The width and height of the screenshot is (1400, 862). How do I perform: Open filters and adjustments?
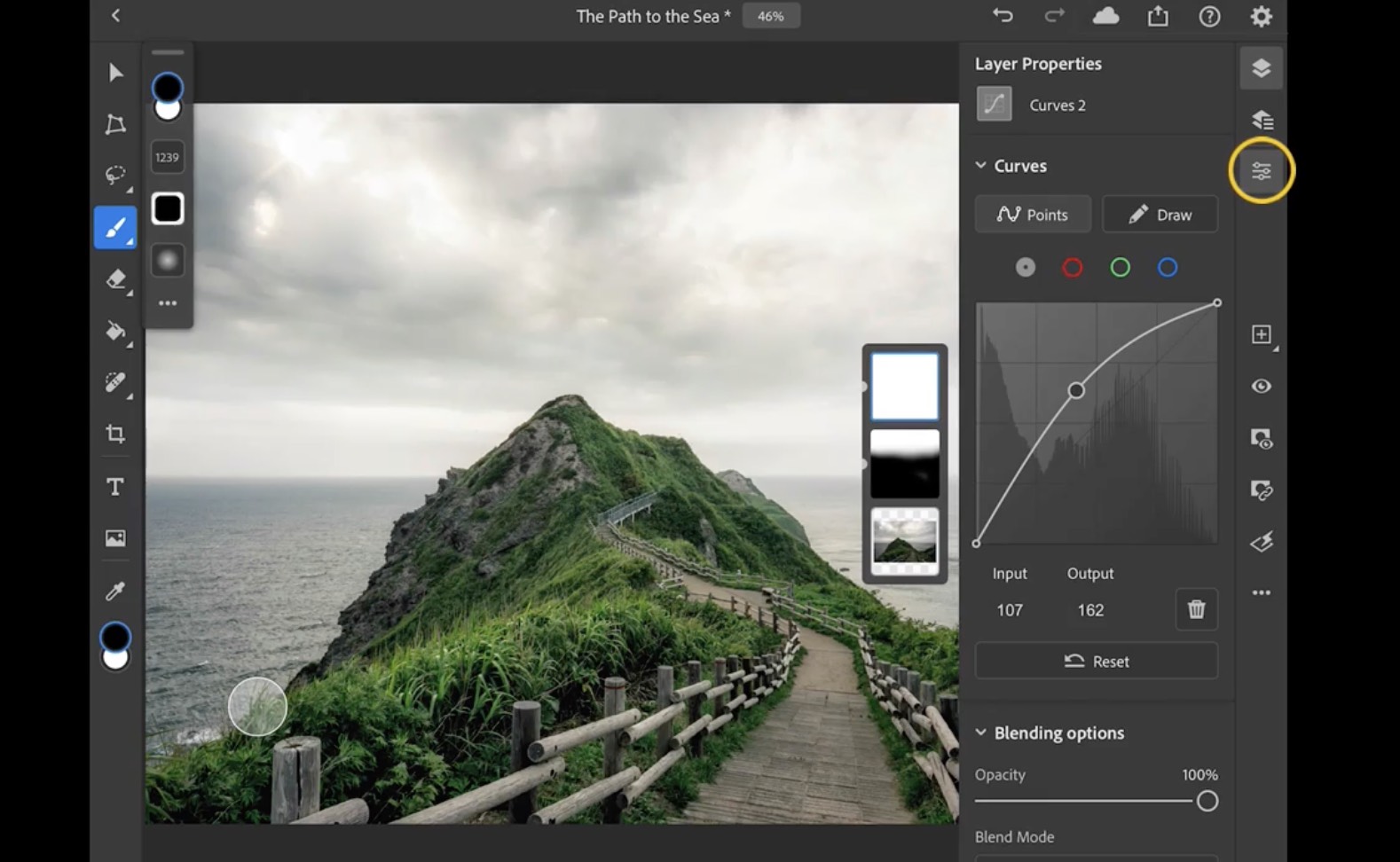click(1261, 541)
